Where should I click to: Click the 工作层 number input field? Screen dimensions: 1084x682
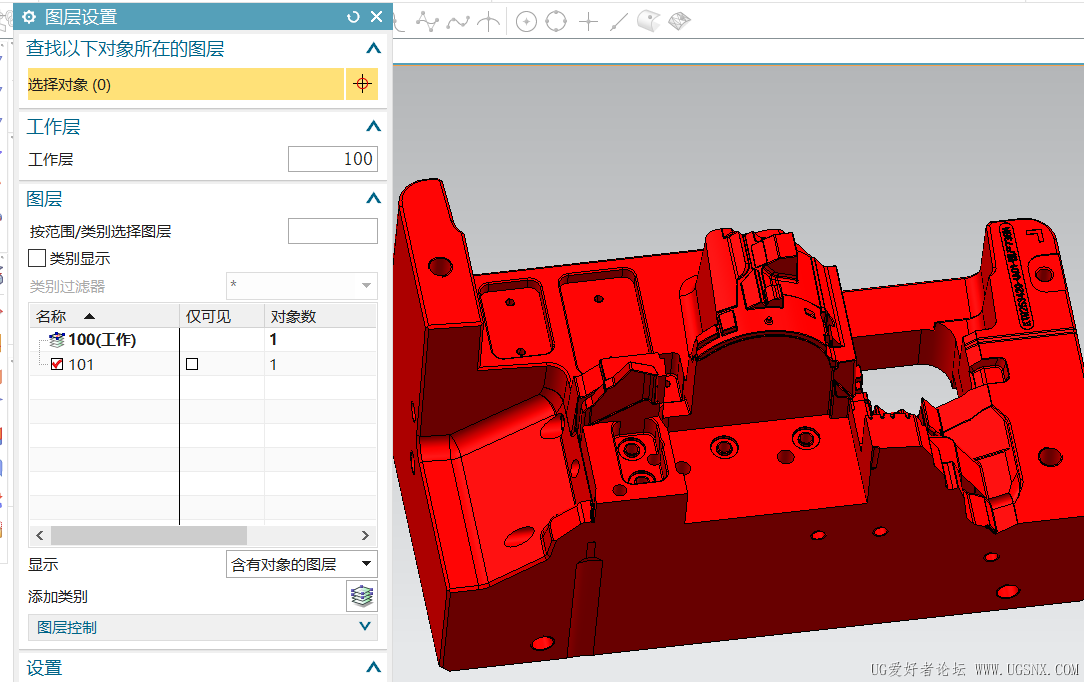click(332, 159)
